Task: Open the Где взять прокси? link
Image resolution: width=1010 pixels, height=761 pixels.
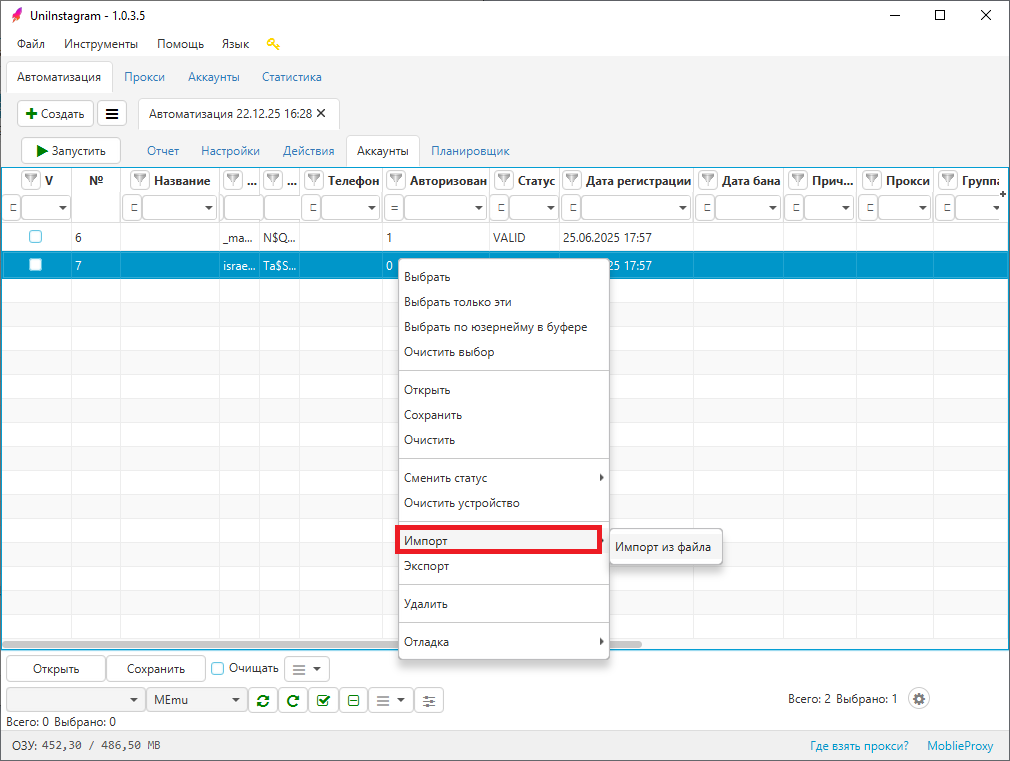Action: pos(859,746)
